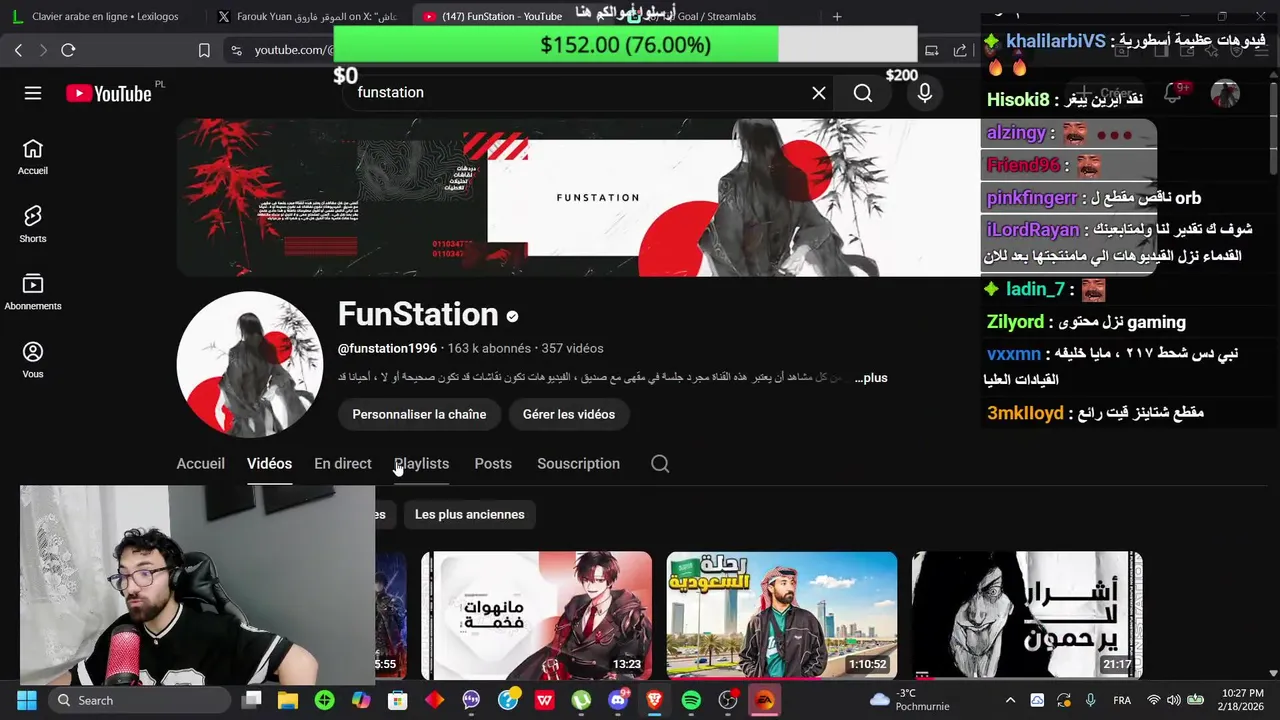Open the 13:23 video thumbnail
This screenshot has height=720, width=1280.
[536, 615]
